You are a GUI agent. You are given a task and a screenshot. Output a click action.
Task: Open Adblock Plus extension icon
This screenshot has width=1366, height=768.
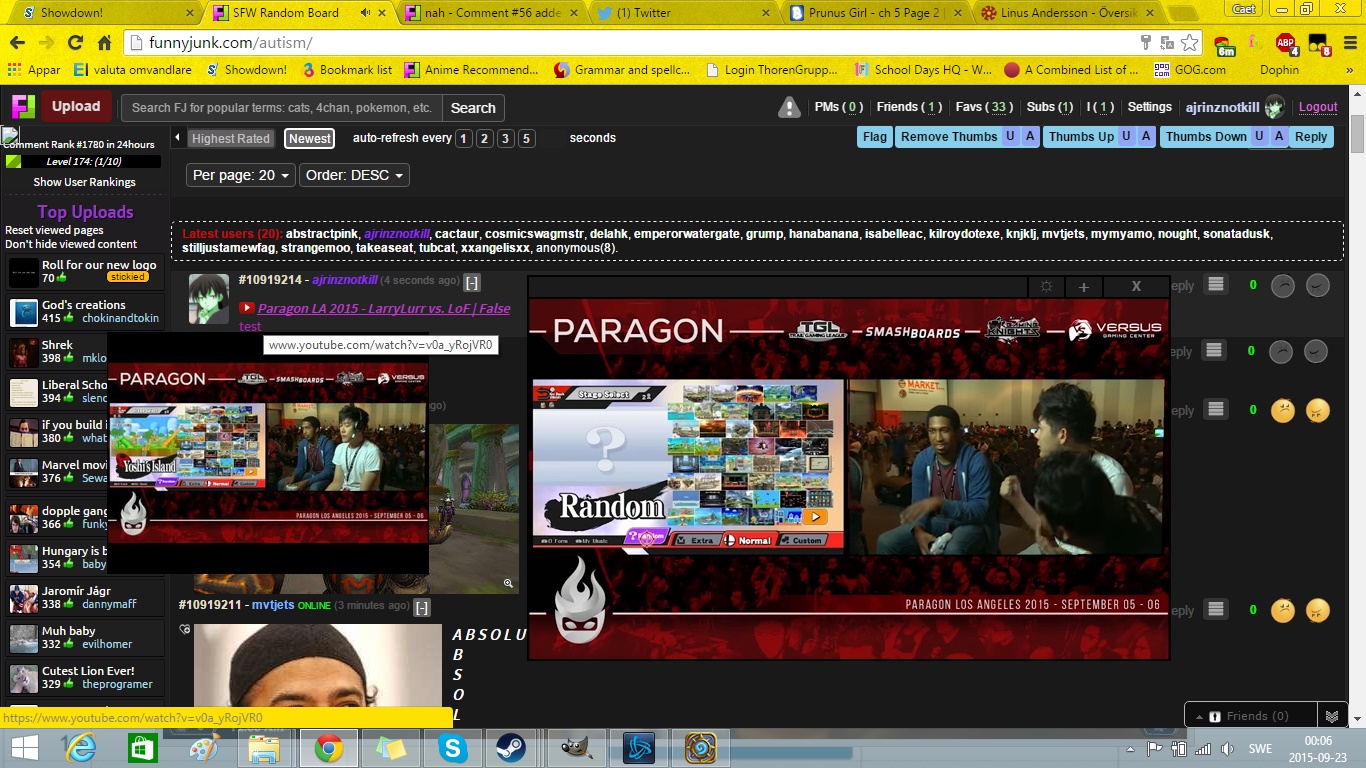tap(1285, 43)
